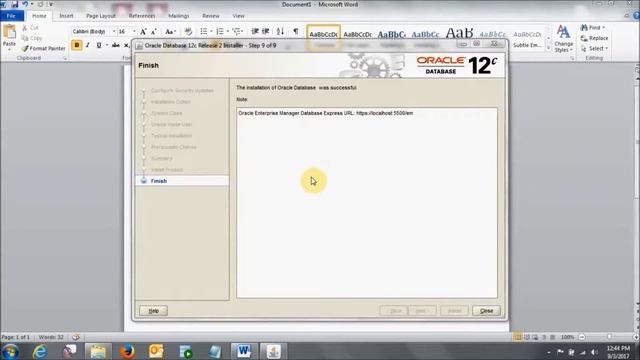This screenshot has width=640, height=360.
Task: Switch to the Page Layout ribbon tab
Action: pos(101,16)
